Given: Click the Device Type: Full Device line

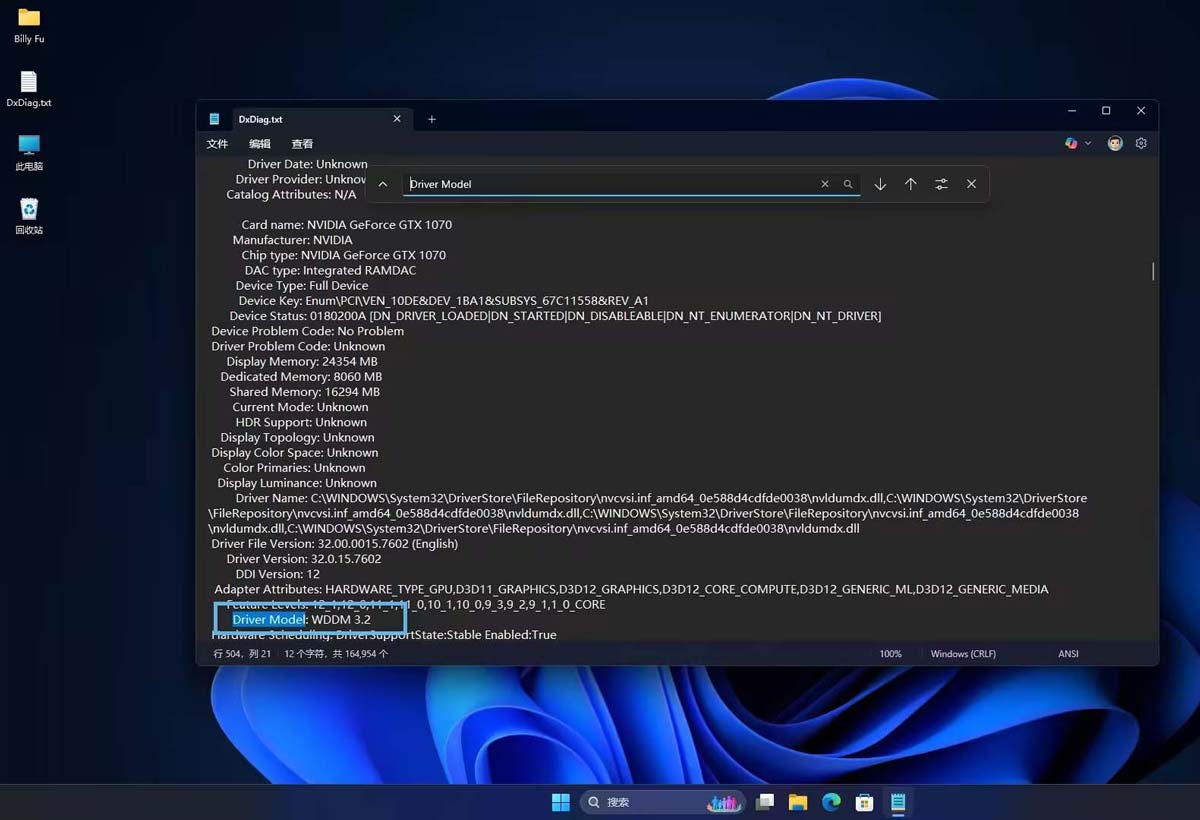Looking at the screenshot, I should pyautogui.click(x=302, y=286).
